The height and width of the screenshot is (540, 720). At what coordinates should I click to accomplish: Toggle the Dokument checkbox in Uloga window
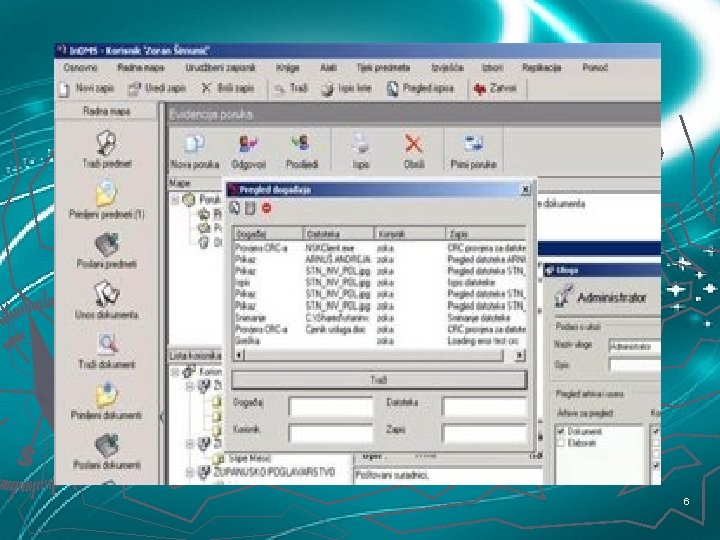click(x=560, y=432)
